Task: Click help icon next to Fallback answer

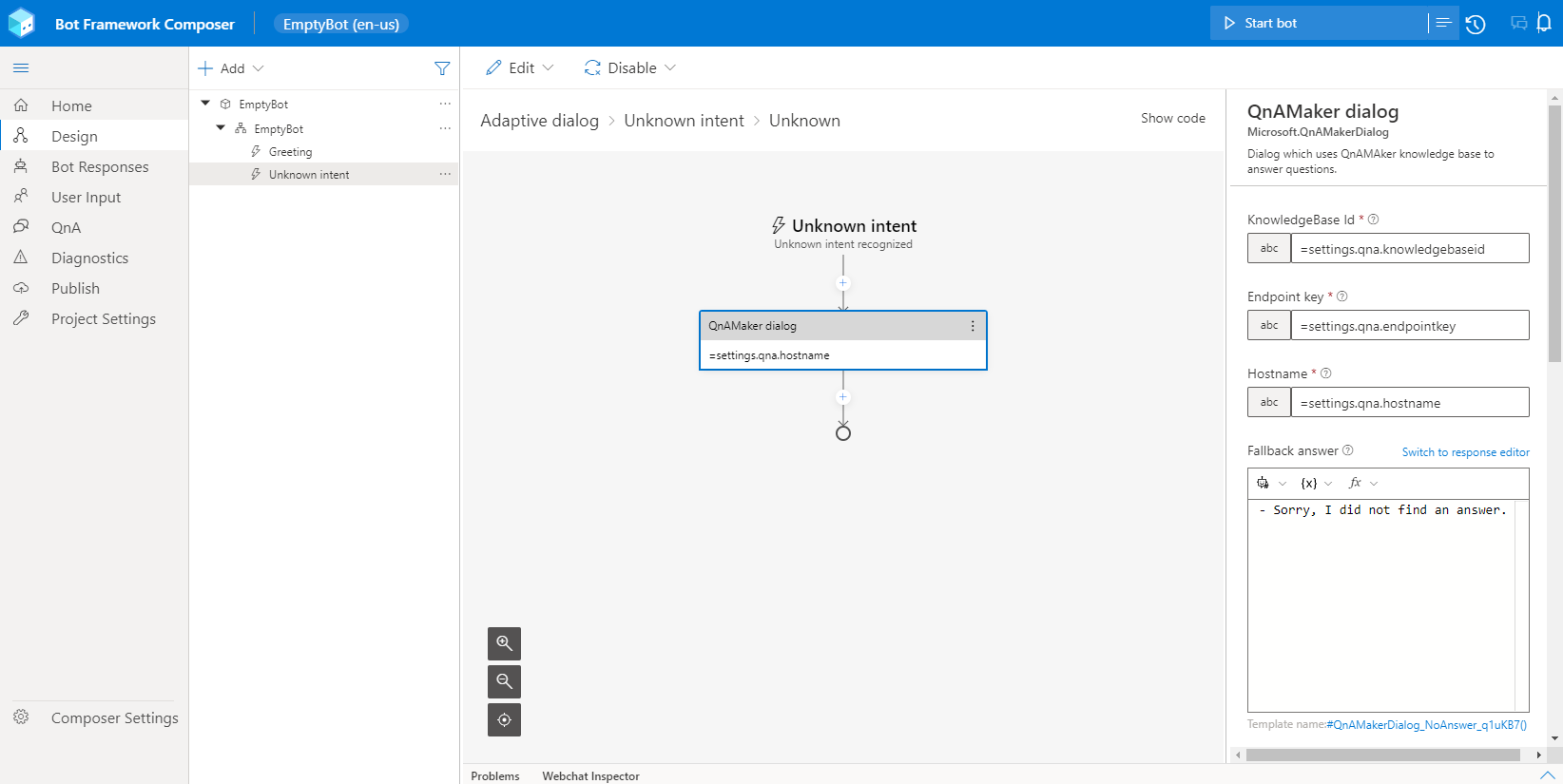Action: pyautogui.click(x=1348, y=450)
